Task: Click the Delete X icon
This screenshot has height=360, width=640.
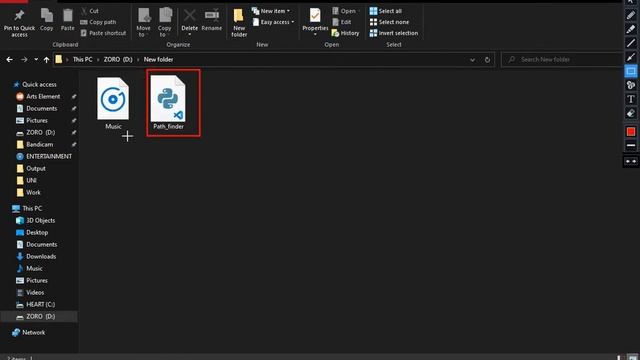Action: click(x=189, y=16)
